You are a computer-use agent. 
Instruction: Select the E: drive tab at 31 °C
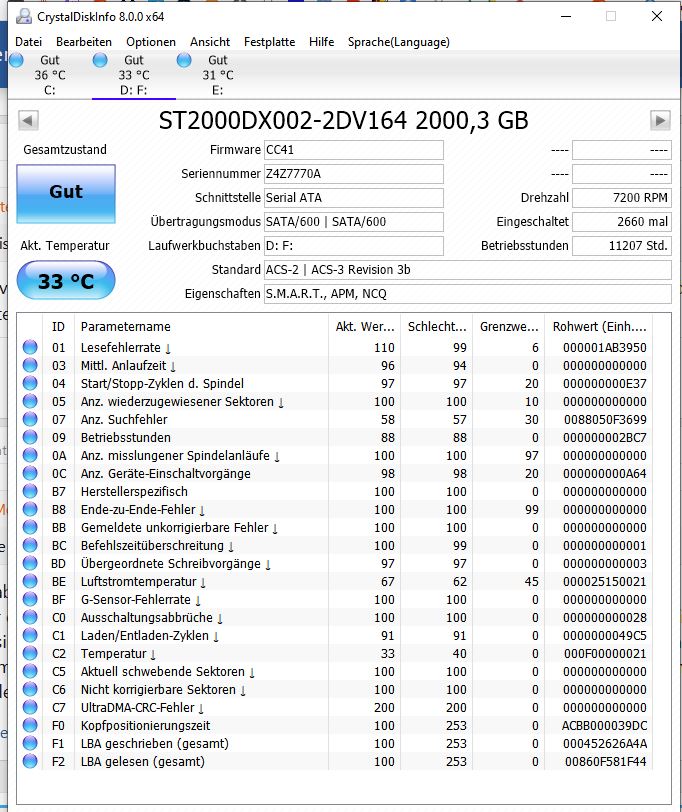pos(217,75)
